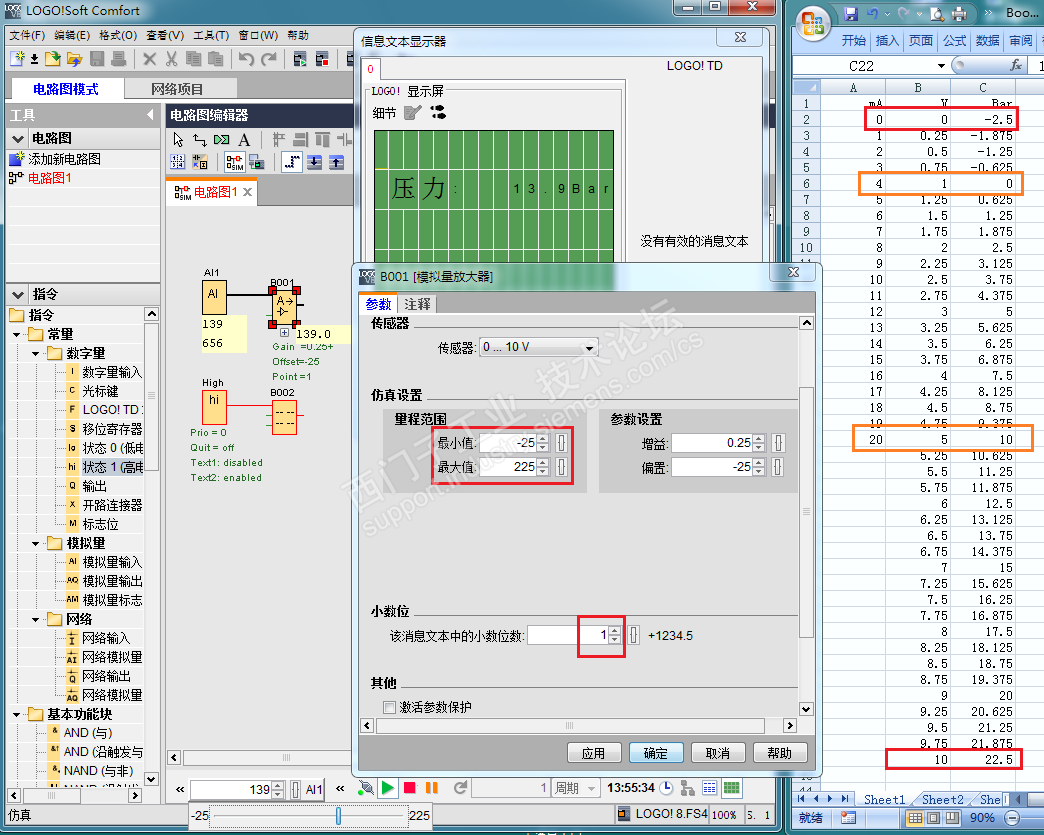
Task: Click the LOGO to PC upload arrow icon
Action: 337,162
